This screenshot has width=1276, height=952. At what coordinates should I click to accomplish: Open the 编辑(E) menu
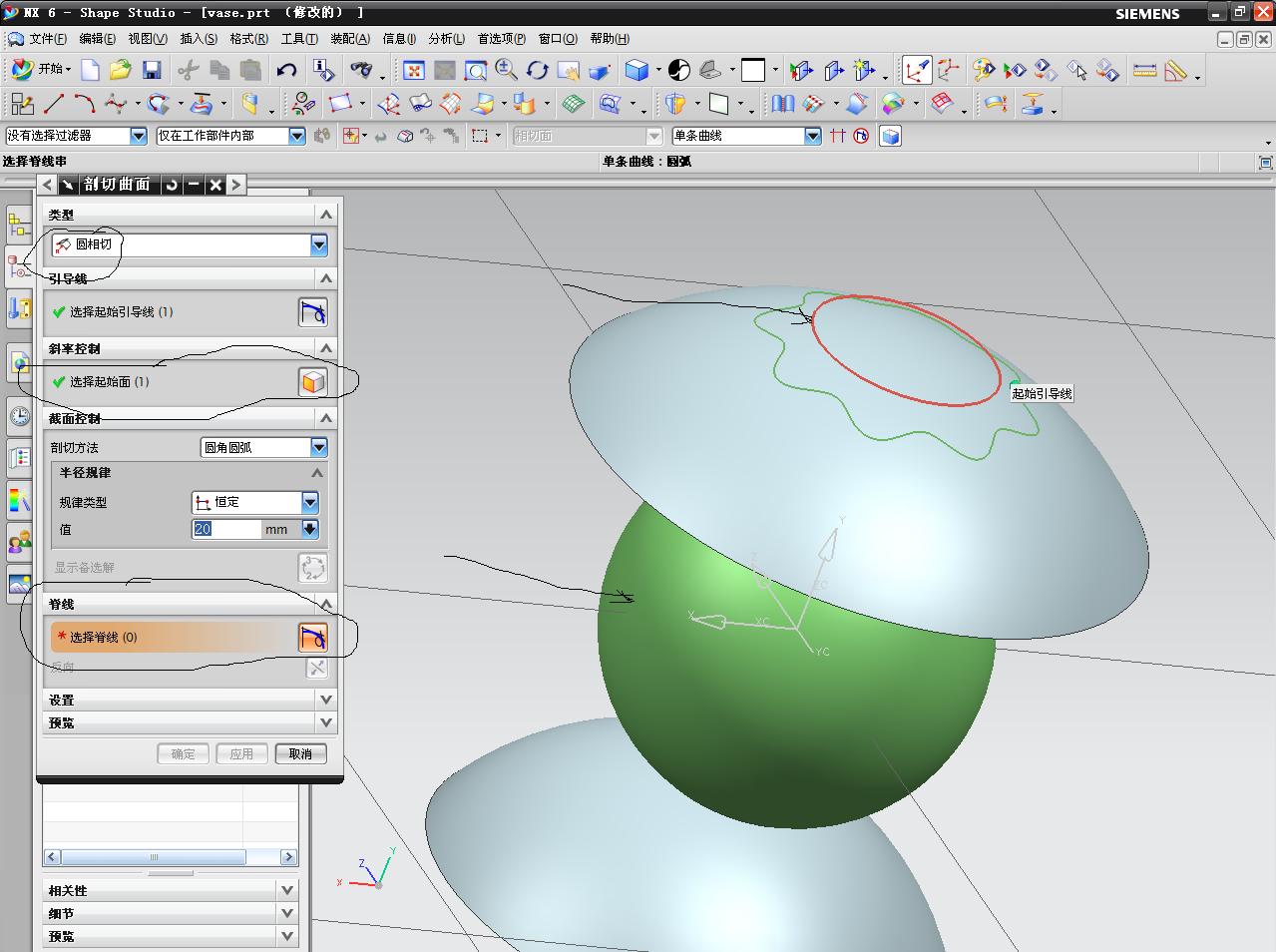point(97,39)
